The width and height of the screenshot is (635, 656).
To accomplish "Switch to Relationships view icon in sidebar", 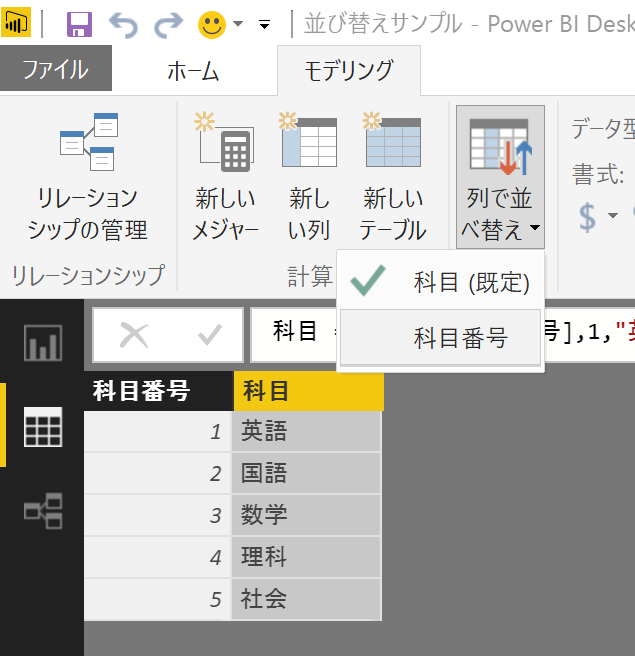I will coord(43,510).
